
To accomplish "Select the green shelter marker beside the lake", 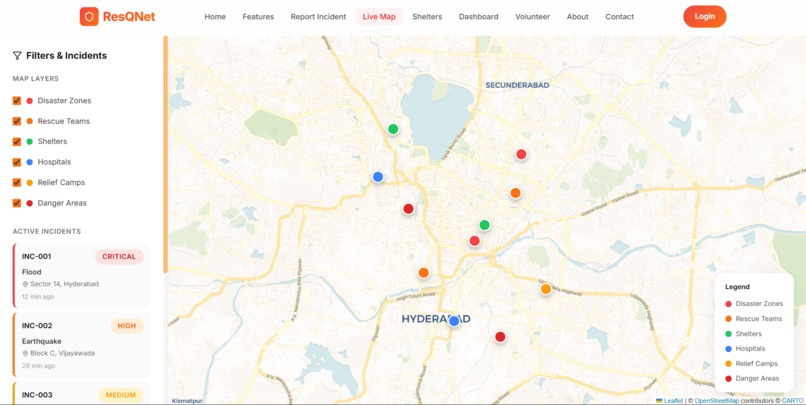I will 393,129.
